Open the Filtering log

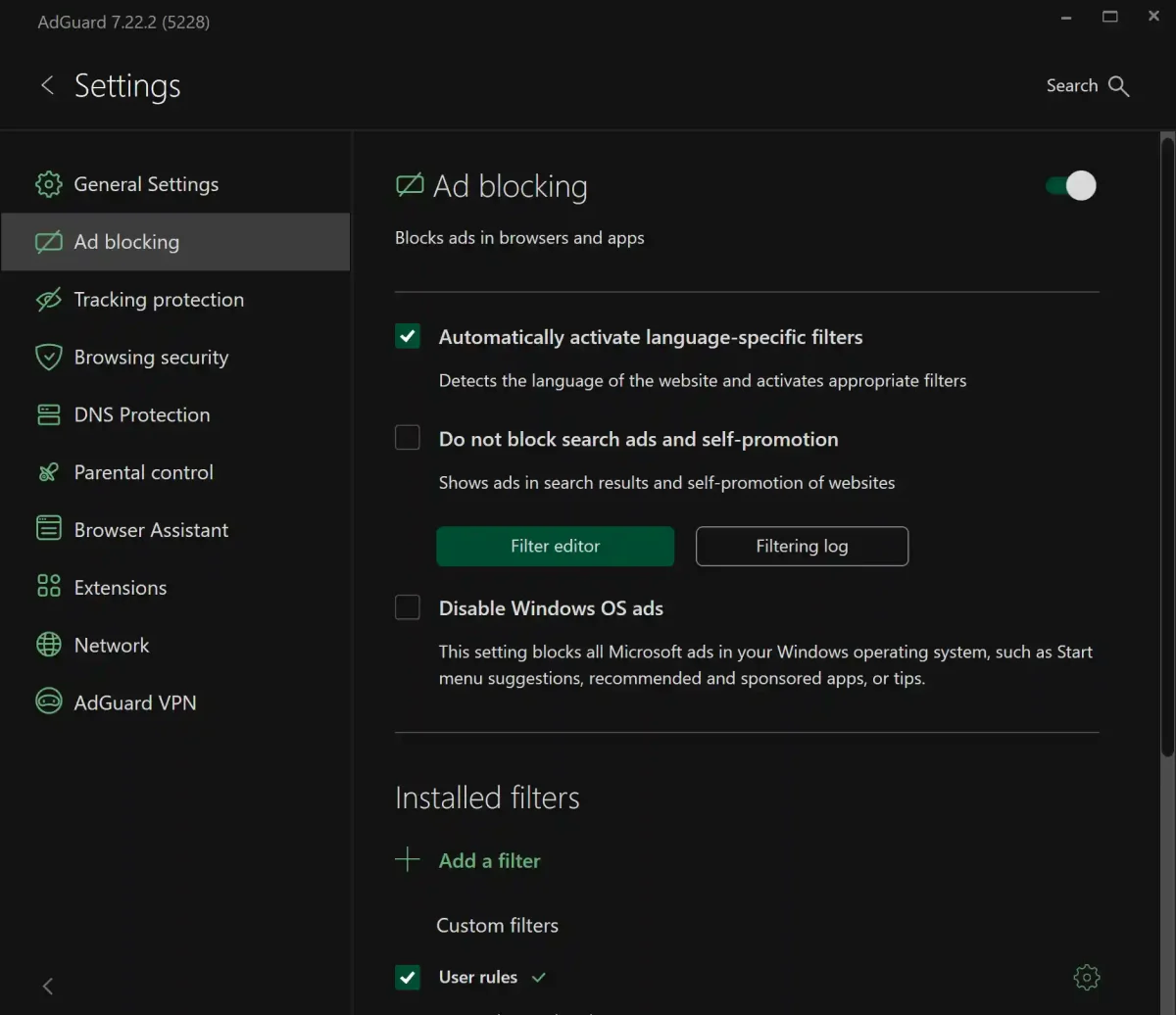802,546
